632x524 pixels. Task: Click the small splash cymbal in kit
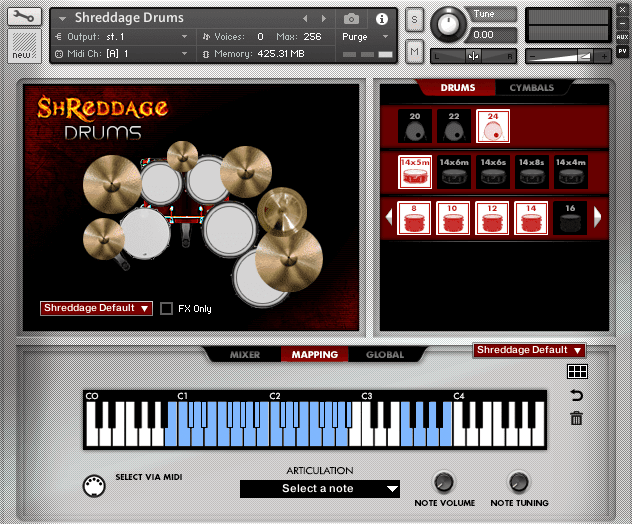(x=183, y=156)
